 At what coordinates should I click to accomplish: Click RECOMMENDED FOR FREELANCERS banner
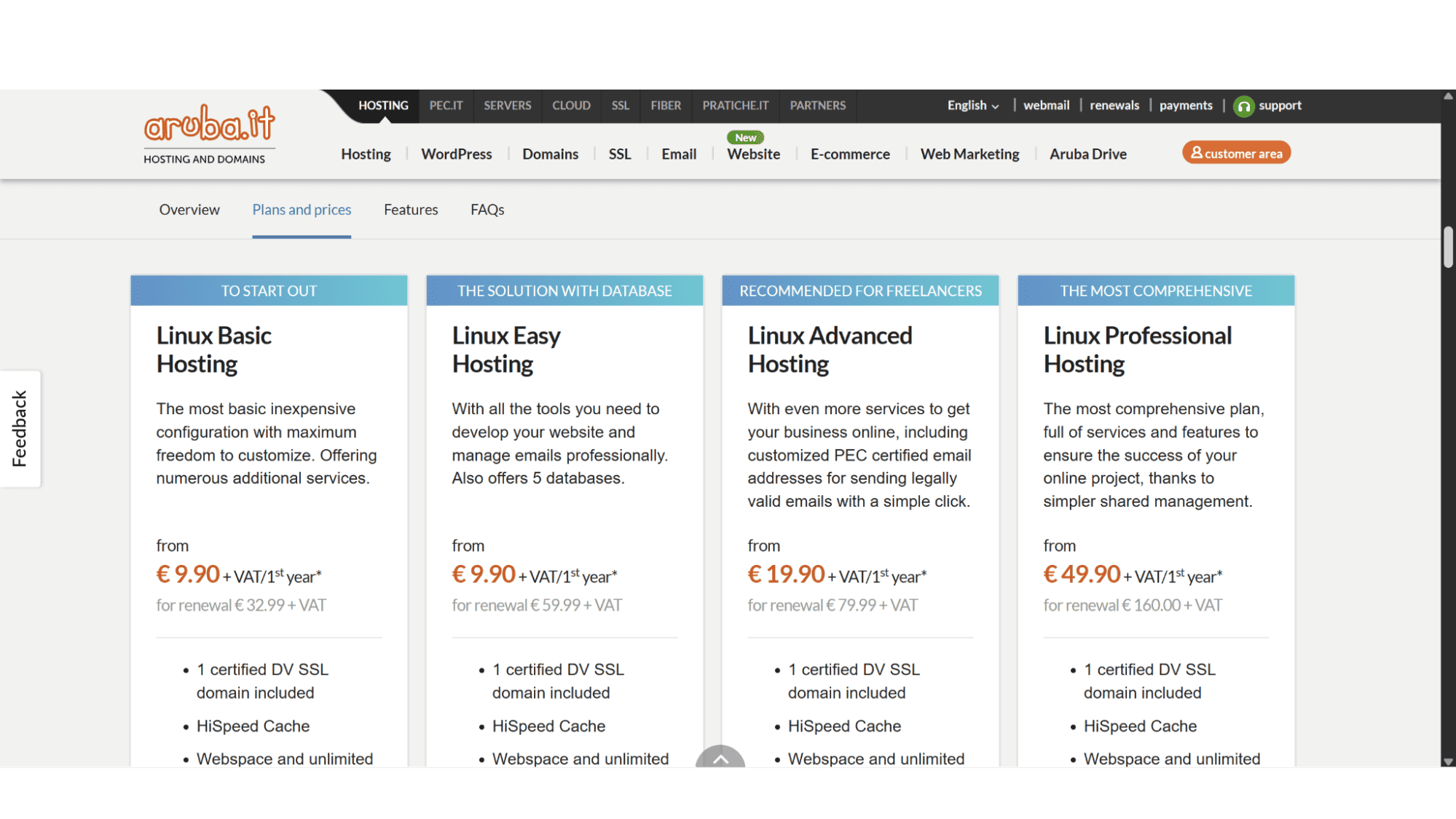pyautogui.click(x=860, y=290)
